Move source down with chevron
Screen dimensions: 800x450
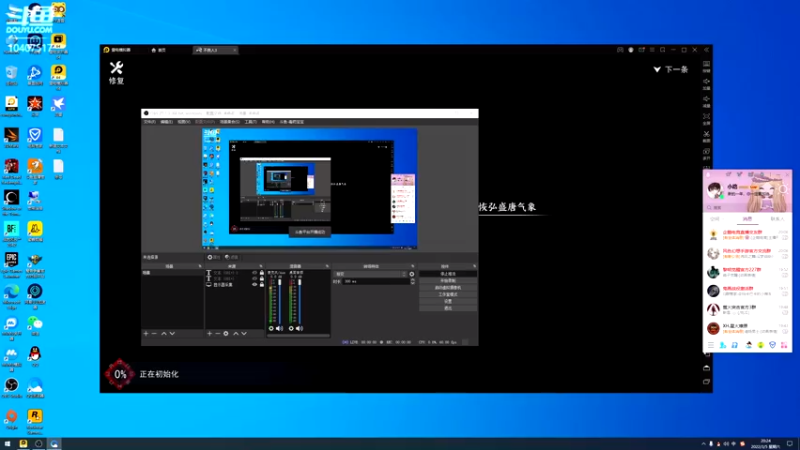coord(244,334)
